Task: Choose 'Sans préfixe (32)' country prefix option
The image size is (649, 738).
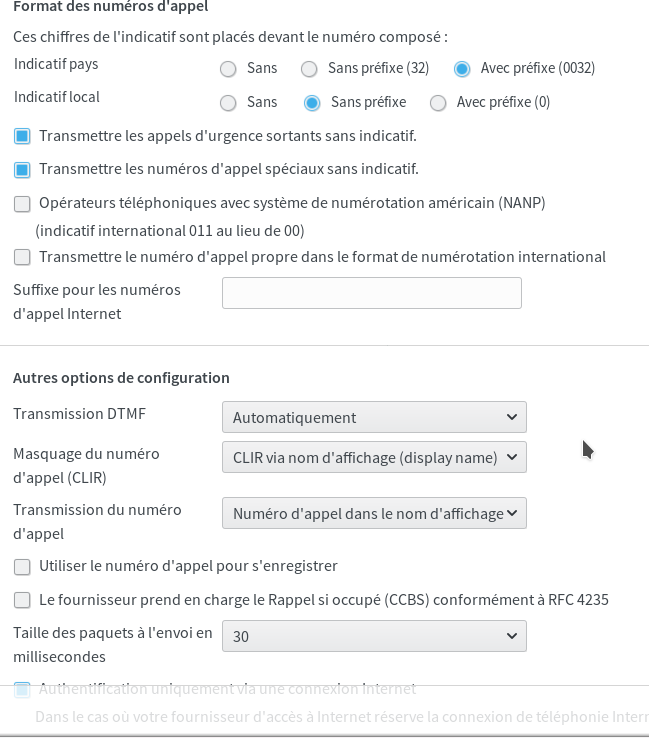Action: point(309,69)
